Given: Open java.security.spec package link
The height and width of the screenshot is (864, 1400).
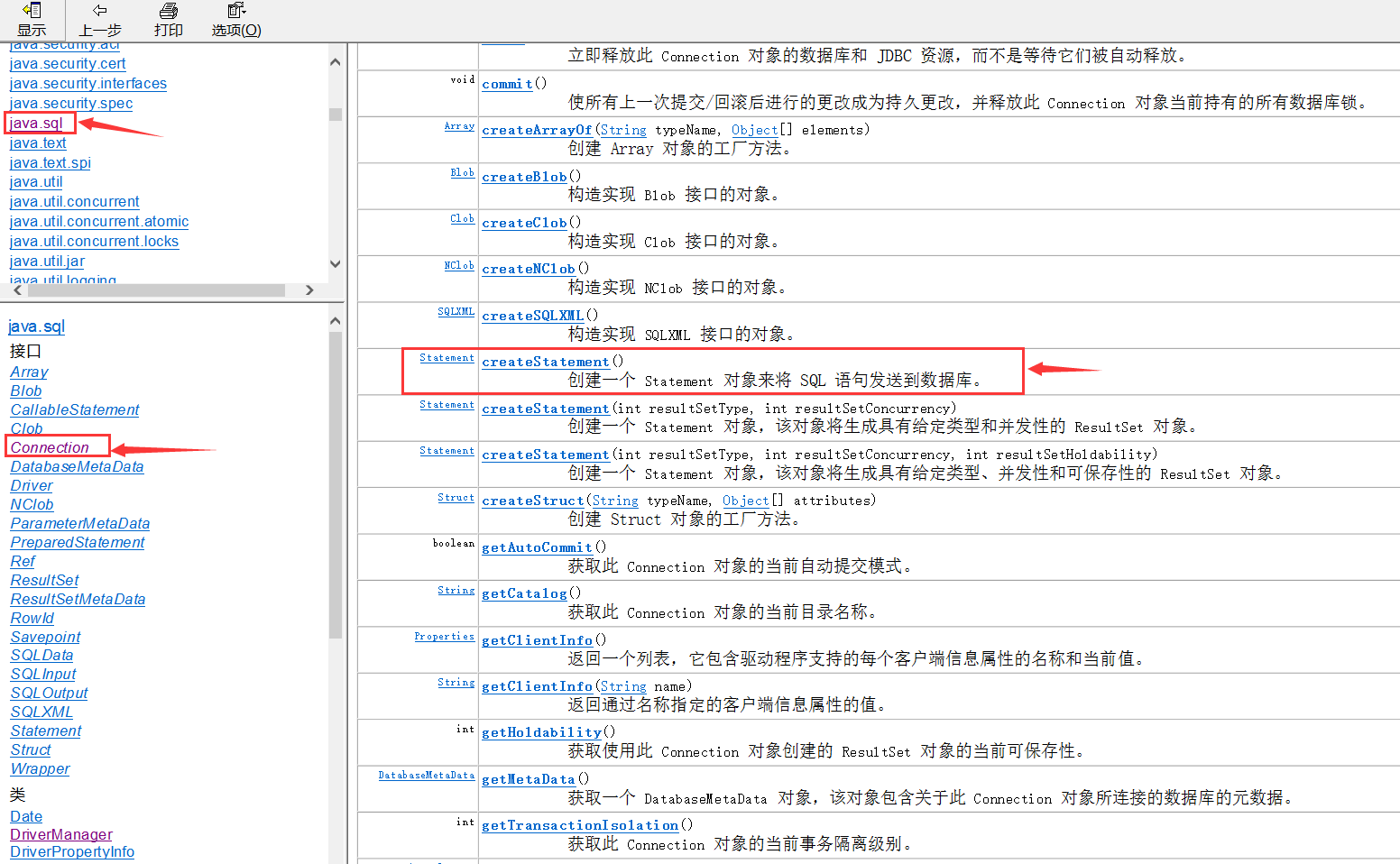Looking at the screenshot, I should tap(71, 104).
